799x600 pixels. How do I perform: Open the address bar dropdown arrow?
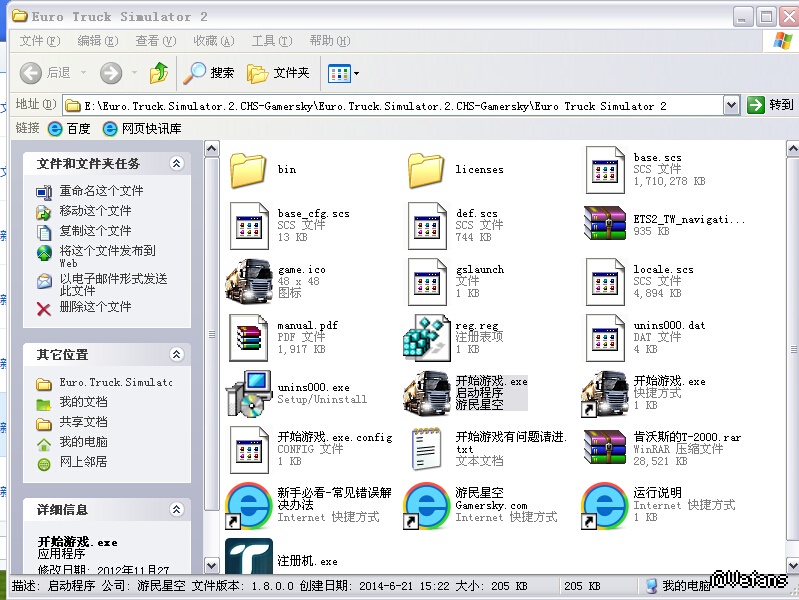731,106
